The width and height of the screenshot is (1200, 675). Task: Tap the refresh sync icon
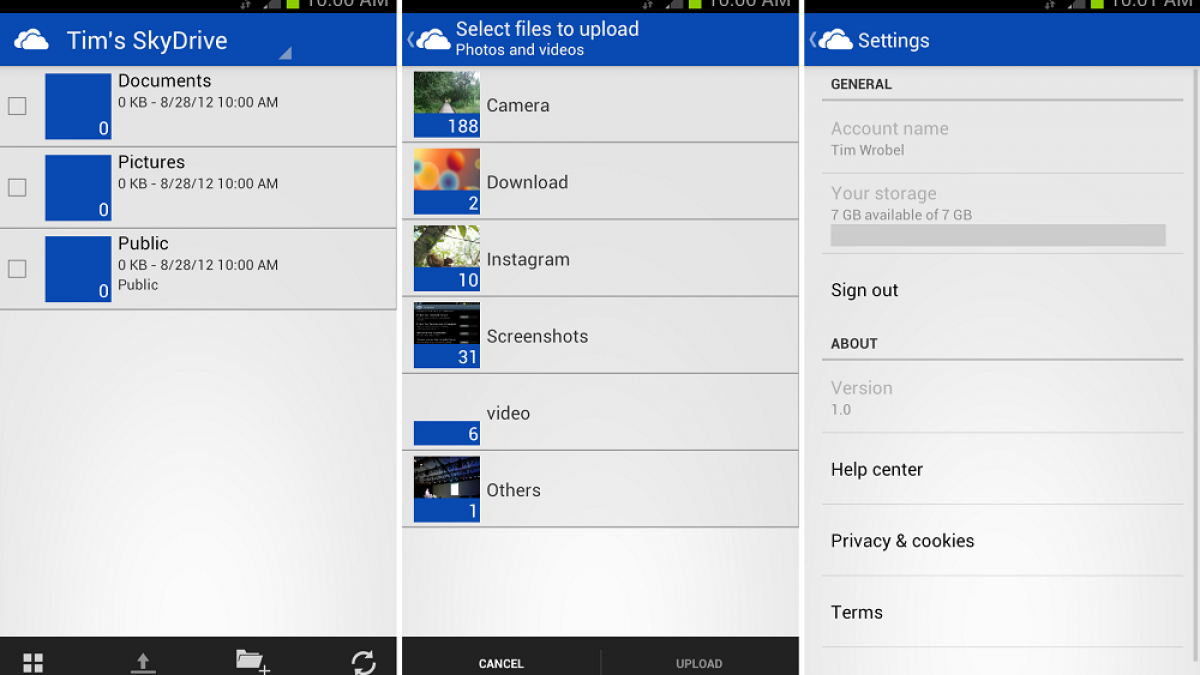coord(363,661)
